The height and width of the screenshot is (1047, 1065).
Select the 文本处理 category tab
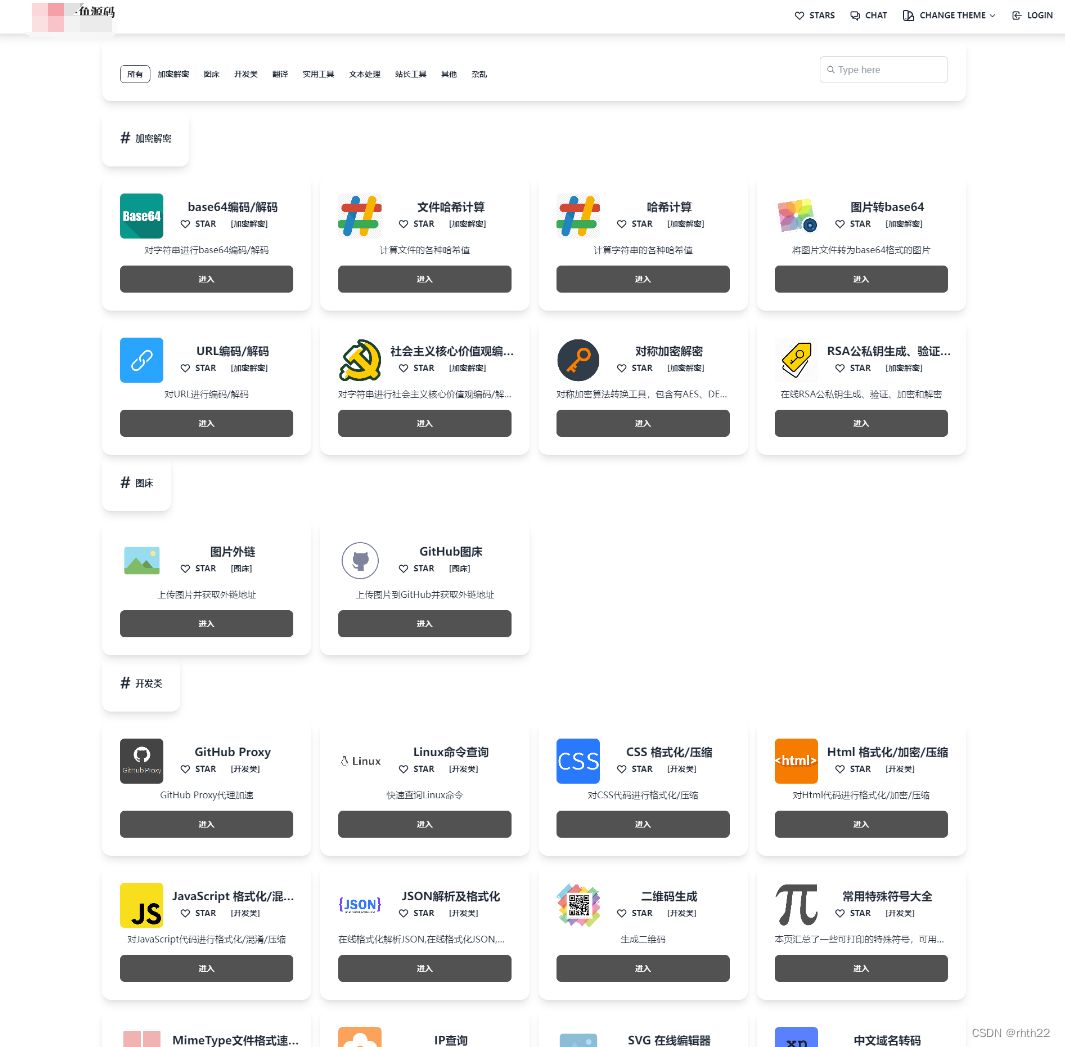365,74
